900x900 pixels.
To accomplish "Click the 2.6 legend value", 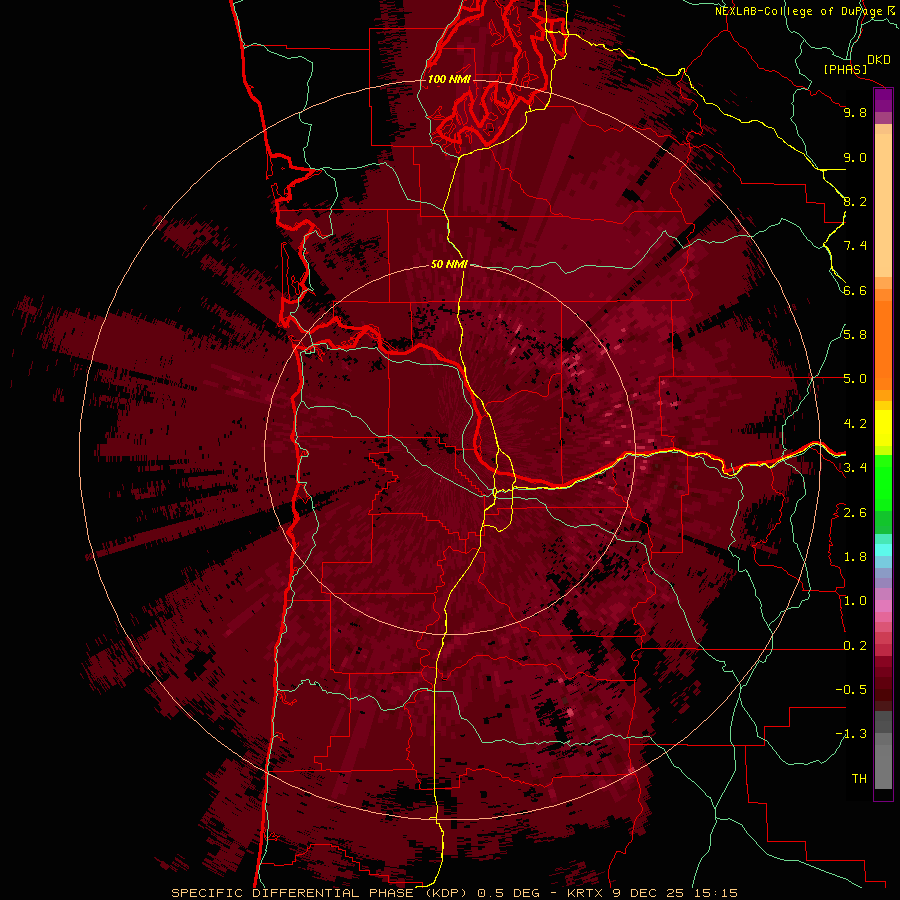I will click(855, 513).
